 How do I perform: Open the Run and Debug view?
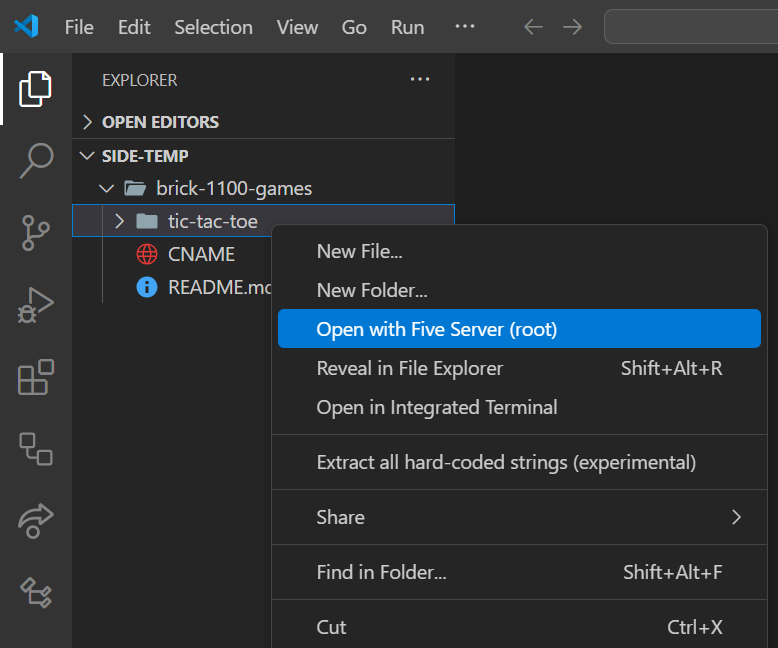tap(35, 305)
